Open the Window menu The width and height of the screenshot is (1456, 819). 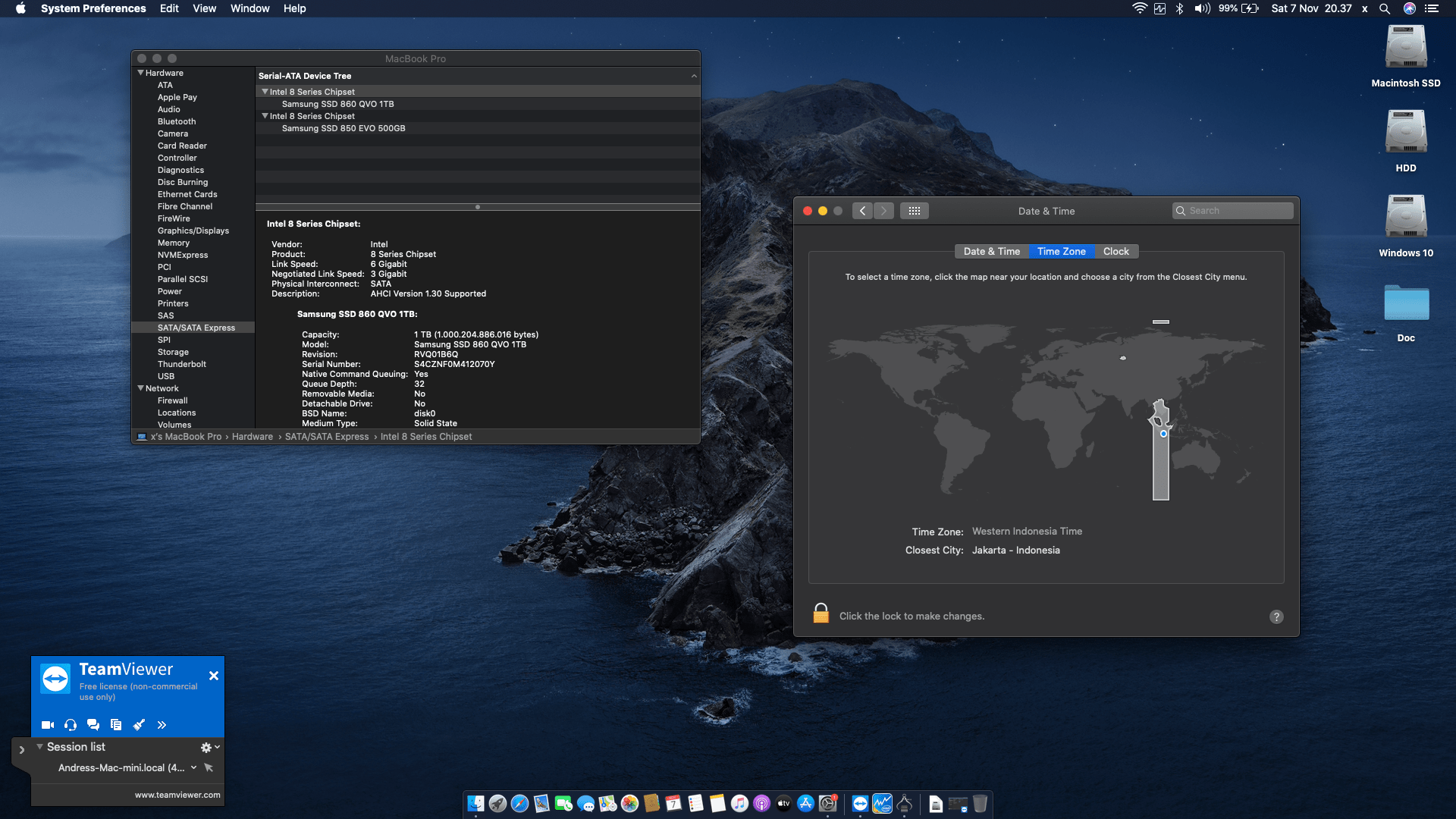249,8
